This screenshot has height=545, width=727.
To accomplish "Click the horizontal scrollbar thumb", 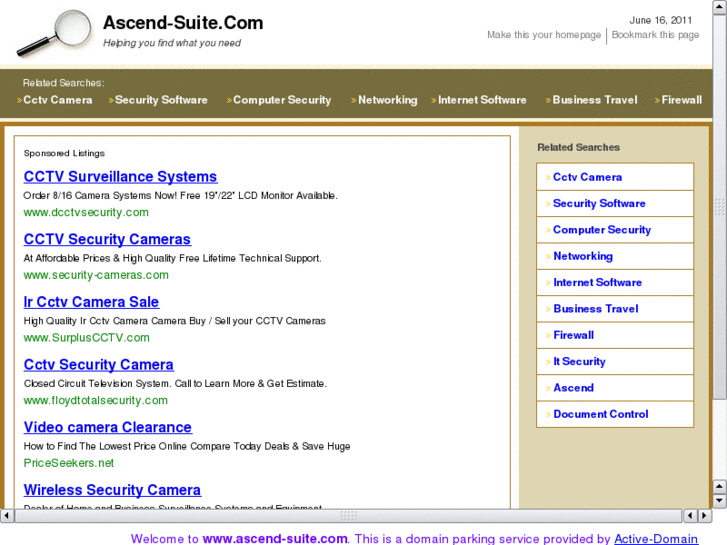I will click(348, 515).
